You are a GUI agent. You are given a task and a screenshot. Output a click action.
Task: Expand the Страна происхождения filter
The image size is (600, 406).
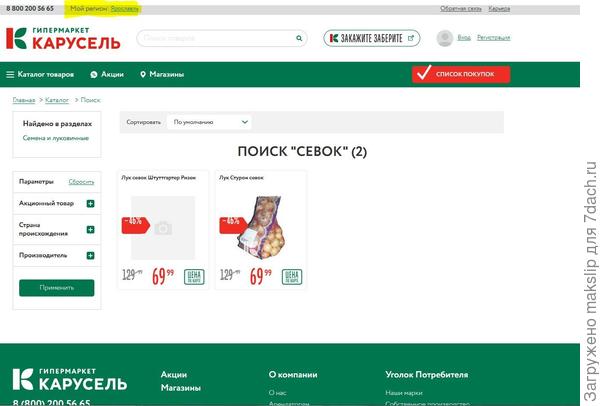coord(90,230)
